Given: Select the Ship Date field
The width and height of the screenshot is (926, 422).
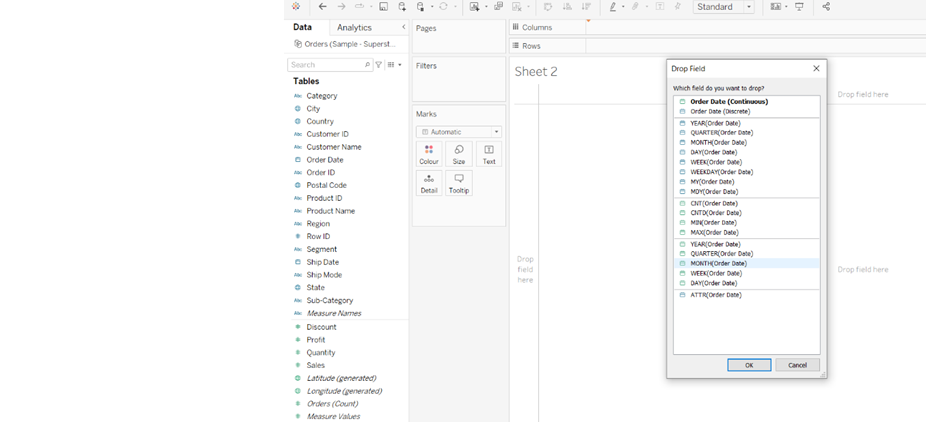Looking at the screenshot, I should pos(322,262).
